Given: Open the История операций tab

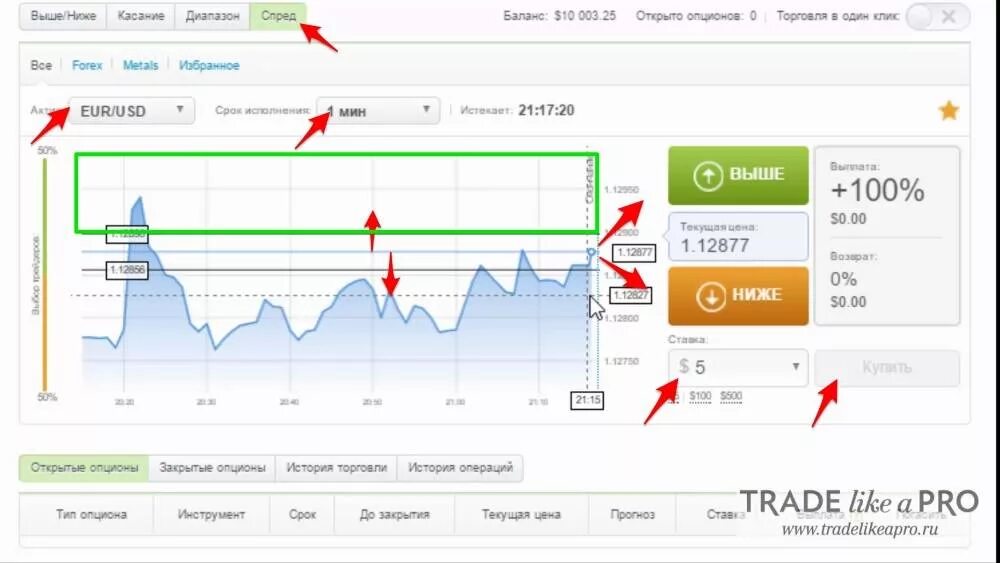Looking at the screenshot, I should (460, 467).
